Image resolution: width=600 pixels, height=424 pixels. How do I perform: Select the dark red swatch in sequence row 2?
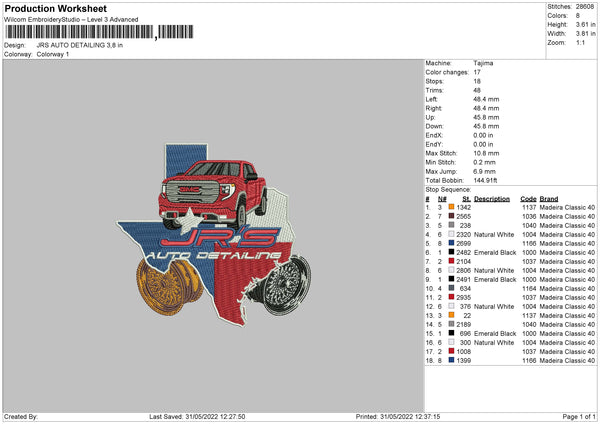(453, 216)
